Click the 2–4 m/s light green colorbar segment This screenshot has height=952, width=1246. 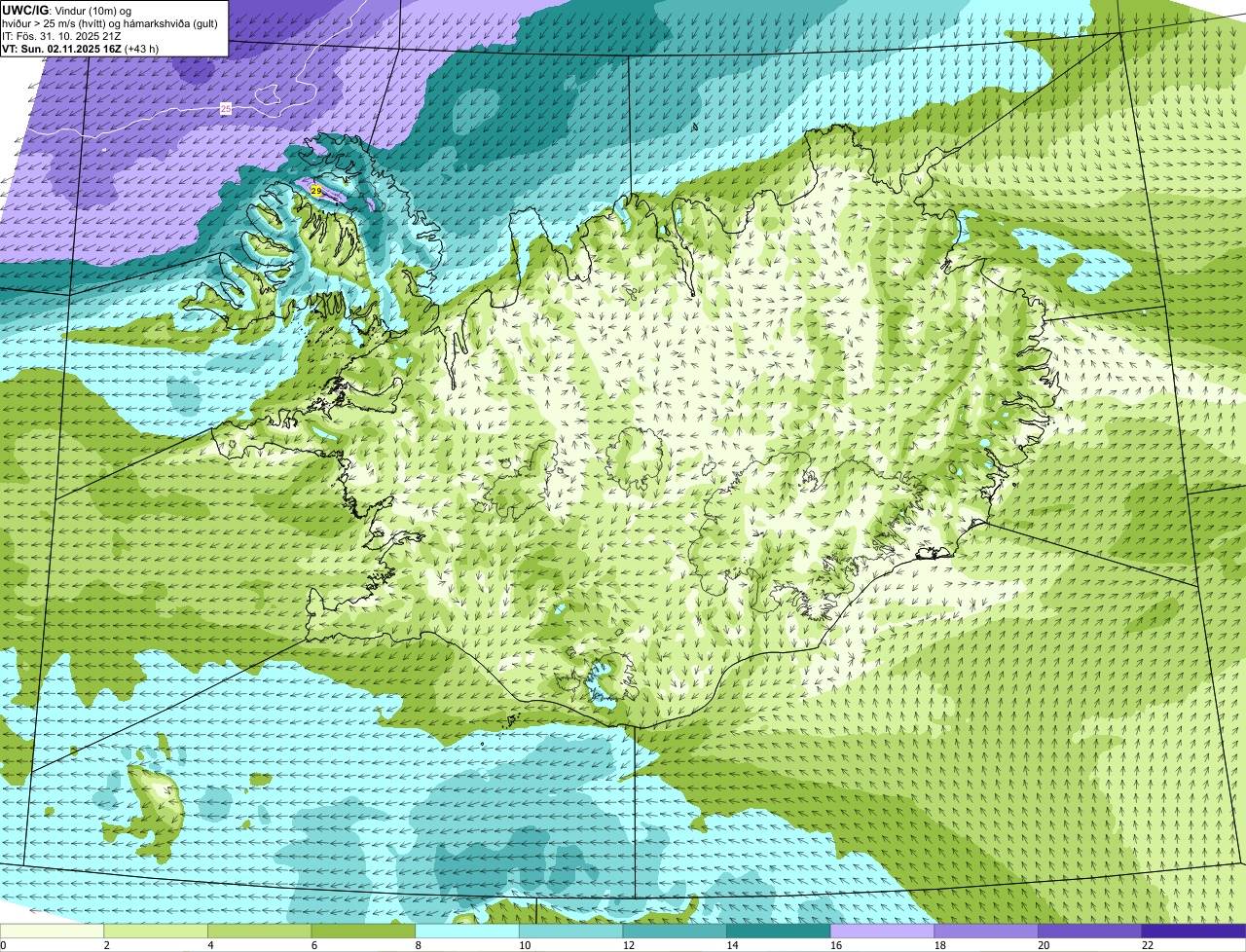point(156,931)
